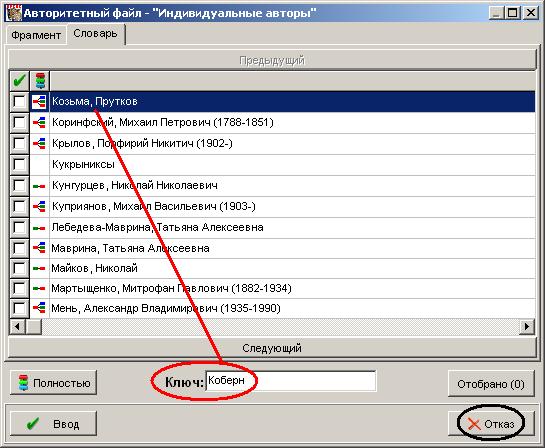This screenshot has width=545, height=448.
Task: Cancel using the Отказ button
Action: tap(491, 424)
